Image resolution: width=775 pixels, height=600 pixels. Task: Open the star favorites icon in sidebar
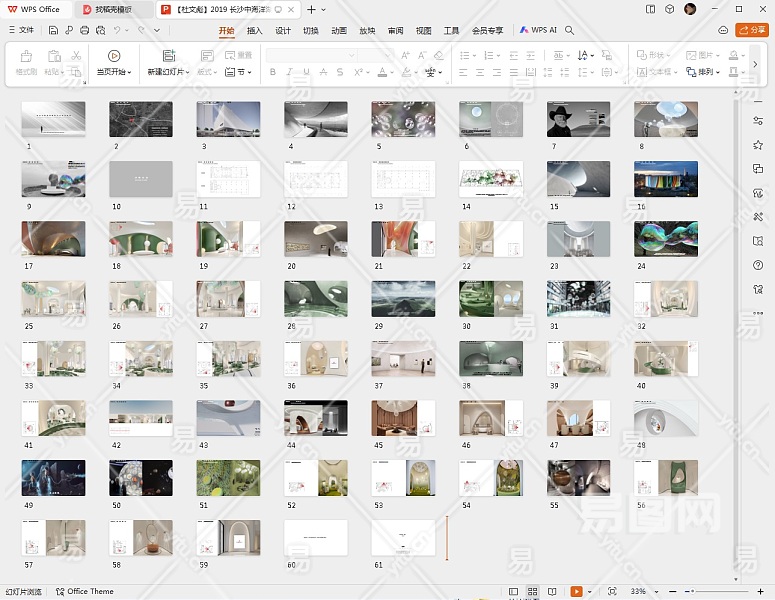point(758,144)
